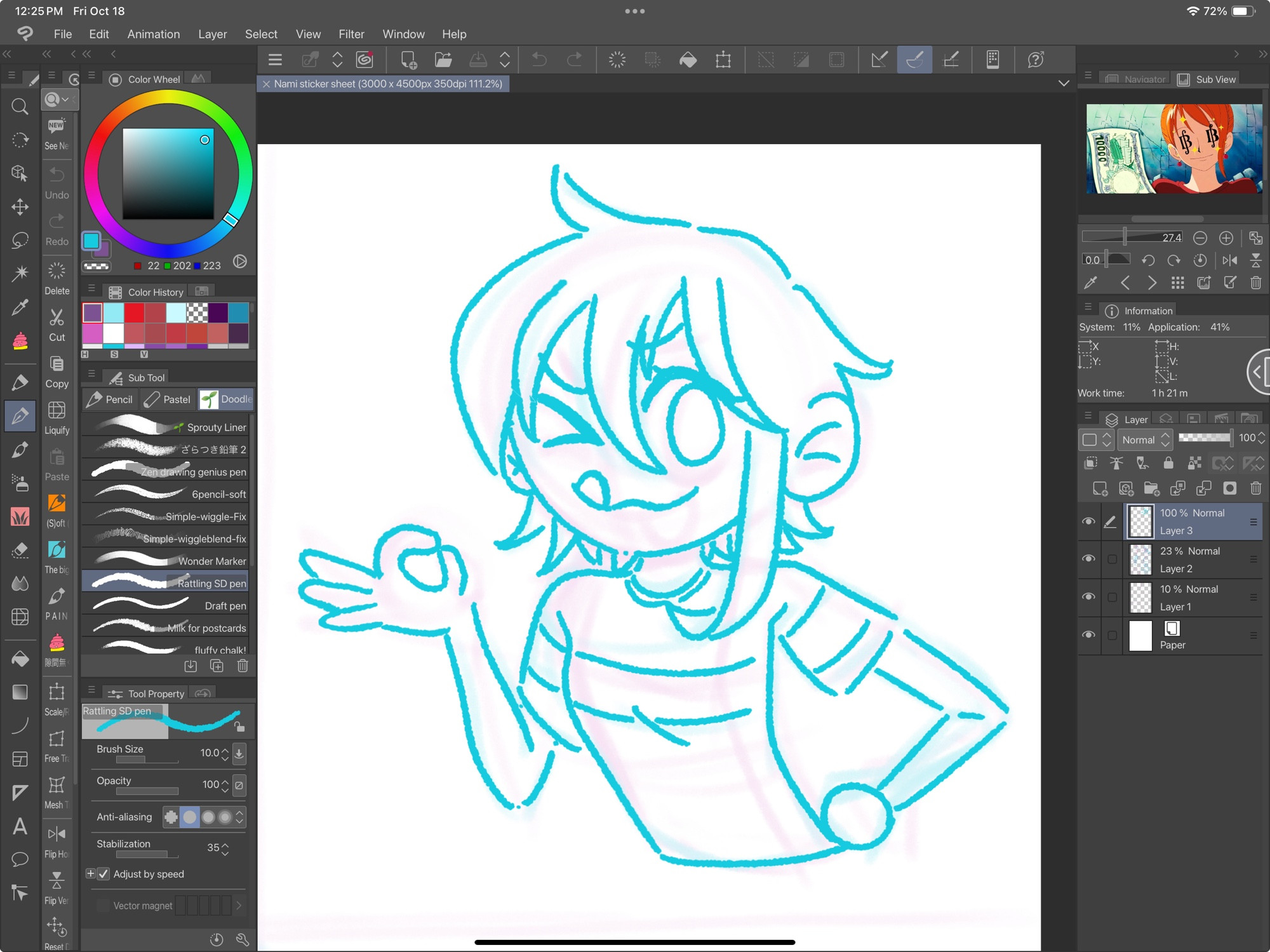Check the lock box beside Layer 2
Screen dimensions: 1270x952
(x=1112, y=560)
